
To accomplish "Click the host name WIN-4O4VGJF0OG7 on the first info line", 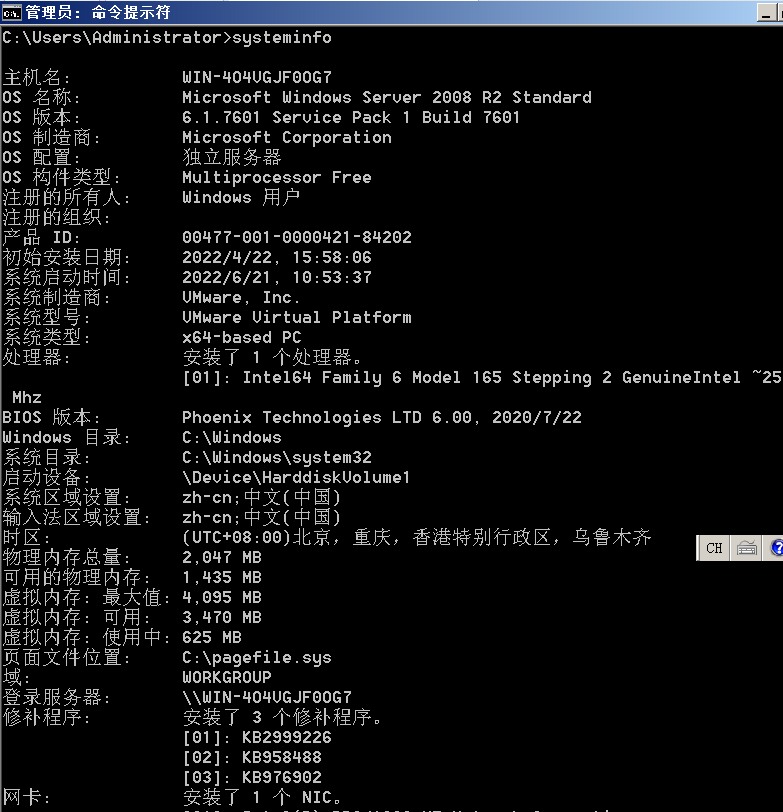I will point(257,77).
